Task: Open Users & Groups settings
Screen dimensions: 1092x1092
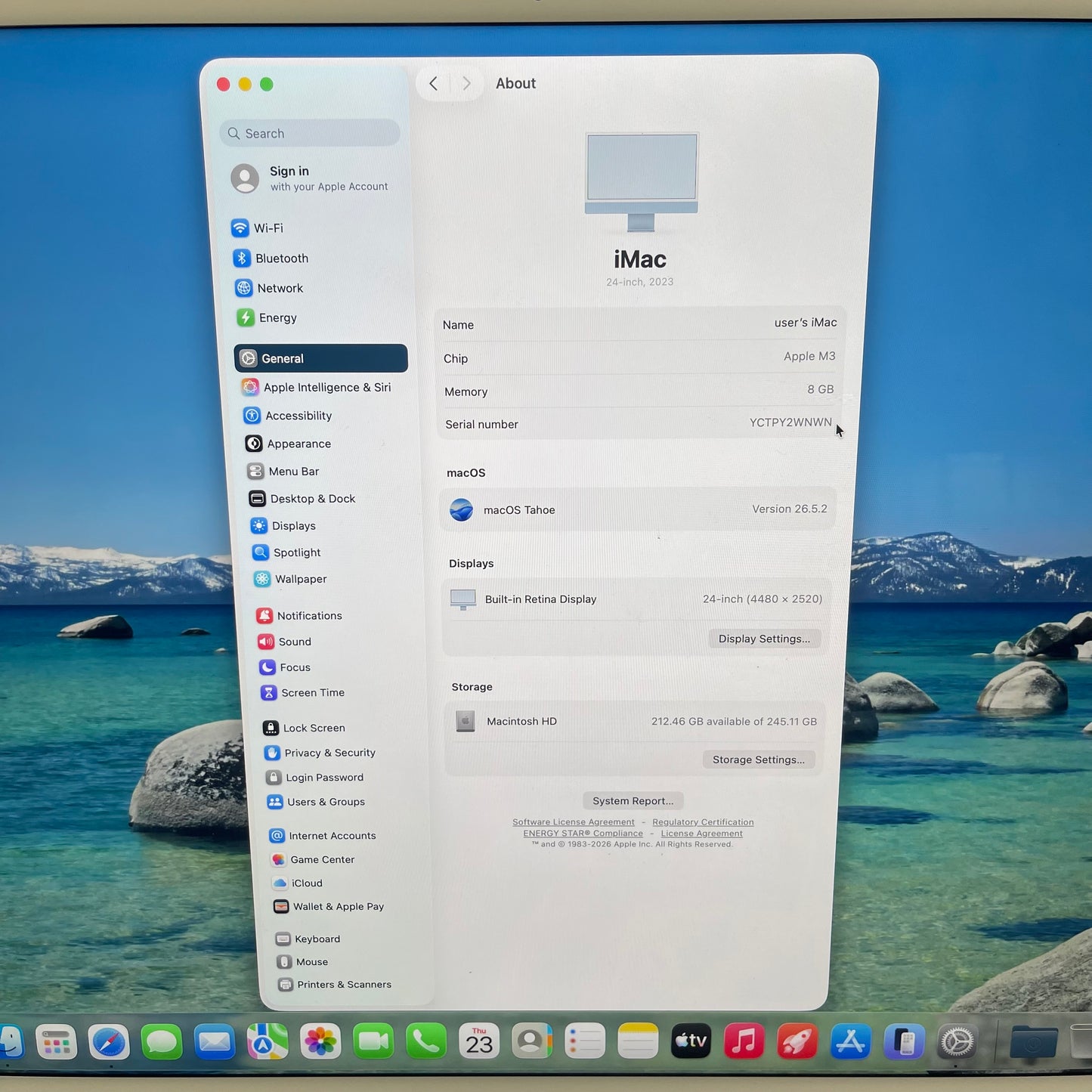Action: (x=316, y=802)
